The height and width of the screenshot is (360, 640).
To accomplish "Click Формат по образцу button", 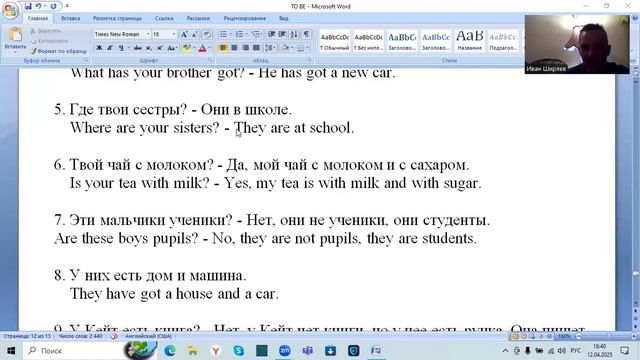I will (x=59, y=51).
